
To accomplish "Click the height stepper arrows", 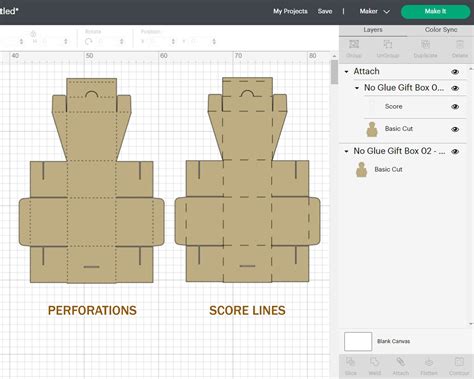I will (66, 41).
